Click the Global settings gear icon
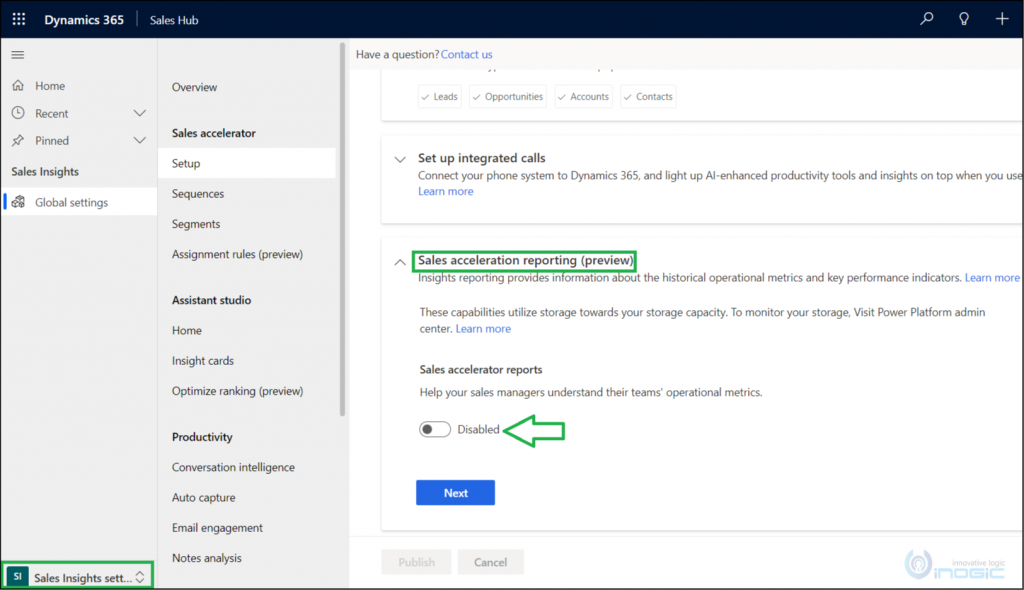The image size is (1024, 590). [x=20, y=200]
